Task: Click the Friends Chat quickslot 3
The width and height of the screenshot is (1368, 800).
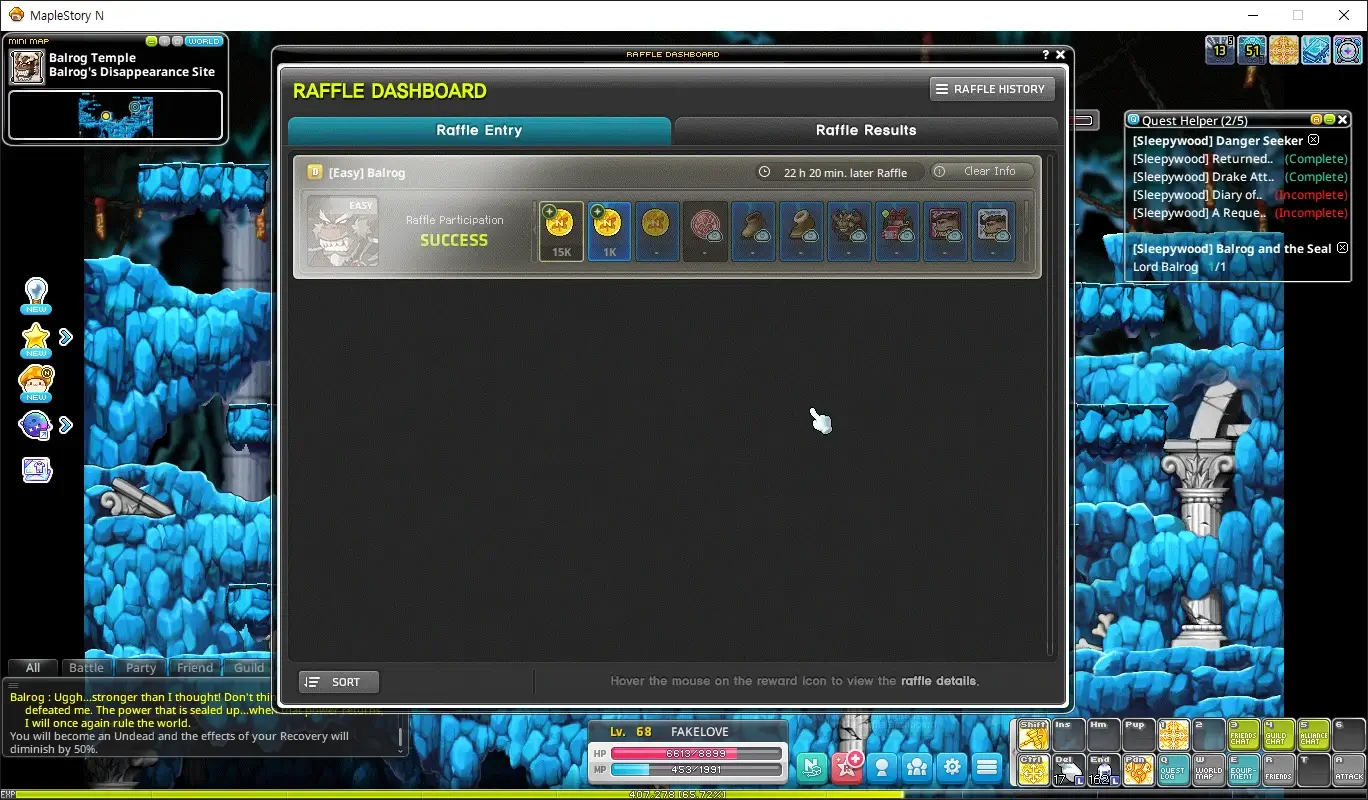Action: pyautogui.click(x=1243, y=735)
